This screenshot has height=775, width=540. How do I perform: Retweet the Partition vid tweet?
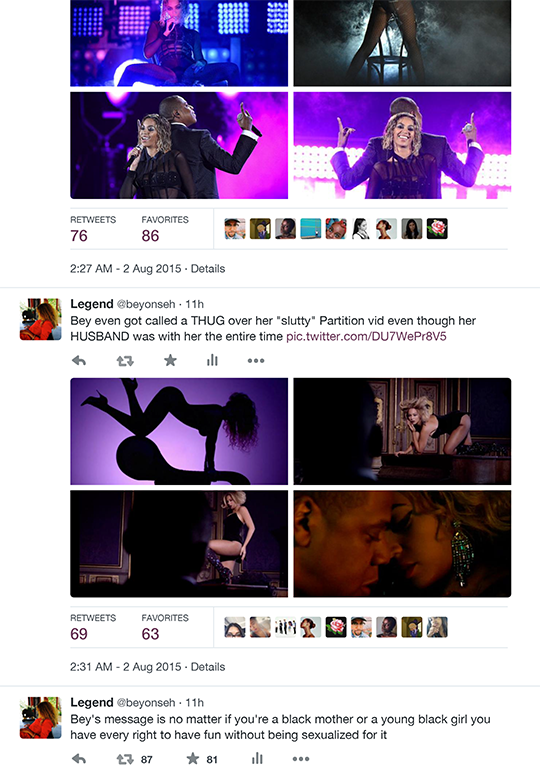pos(125,361)
